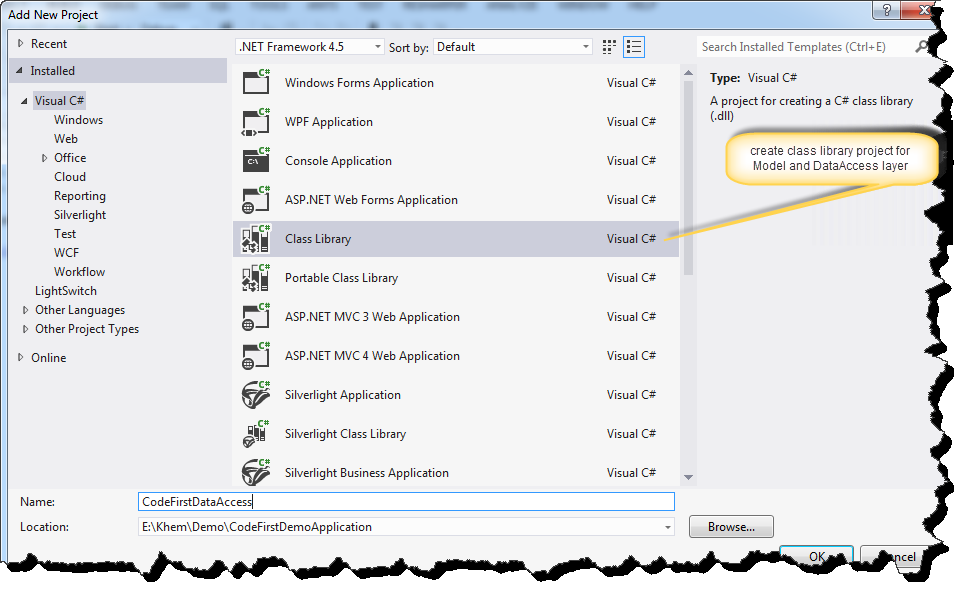Select the Silverlight Business Application text
This screenshot has width=970, height=597.
(x=367, y=473)
